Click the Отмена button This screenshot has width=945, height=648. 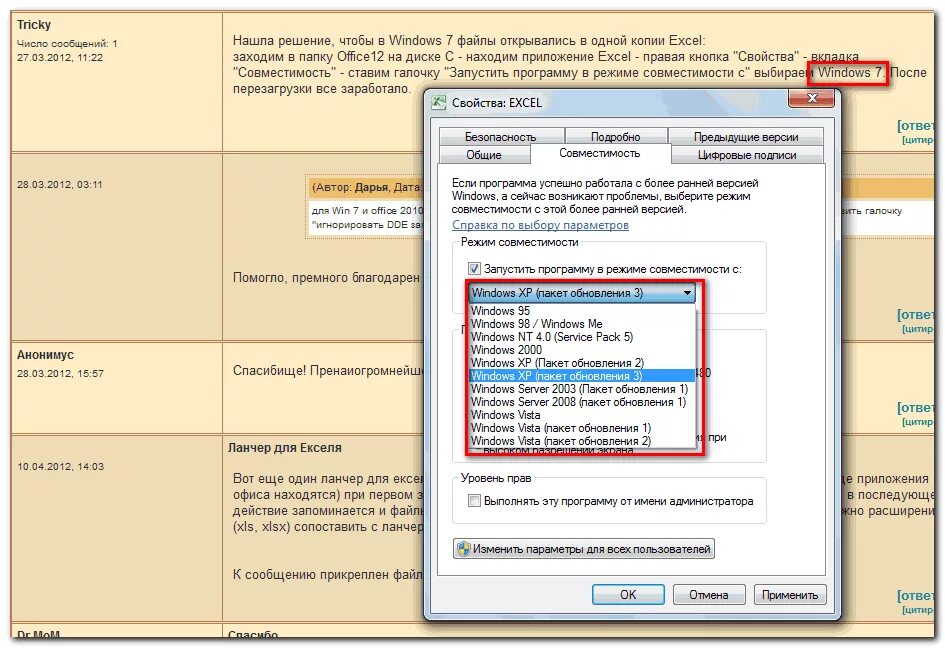pos(709,594)
